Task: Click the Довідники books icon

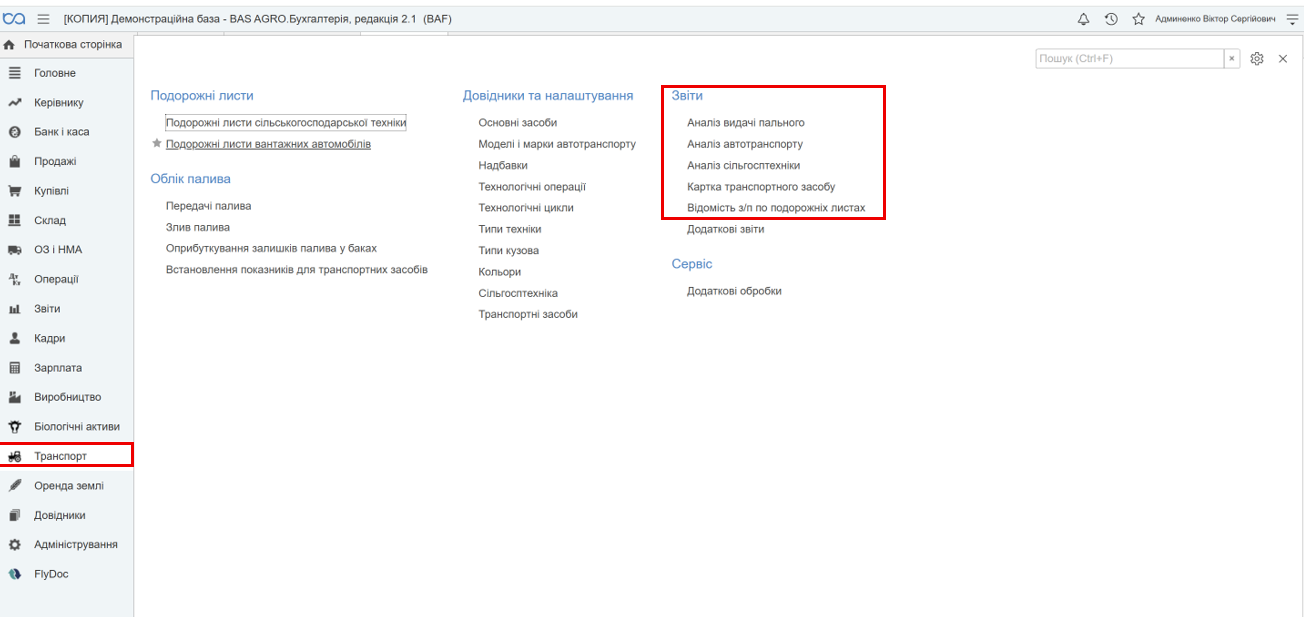Action: 15,515
